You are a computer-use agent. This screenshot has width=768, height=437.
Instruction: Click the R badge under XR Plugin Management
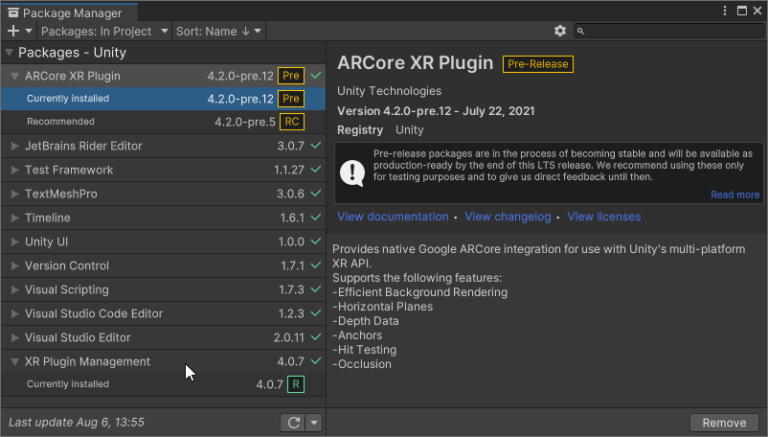point(295,384)
